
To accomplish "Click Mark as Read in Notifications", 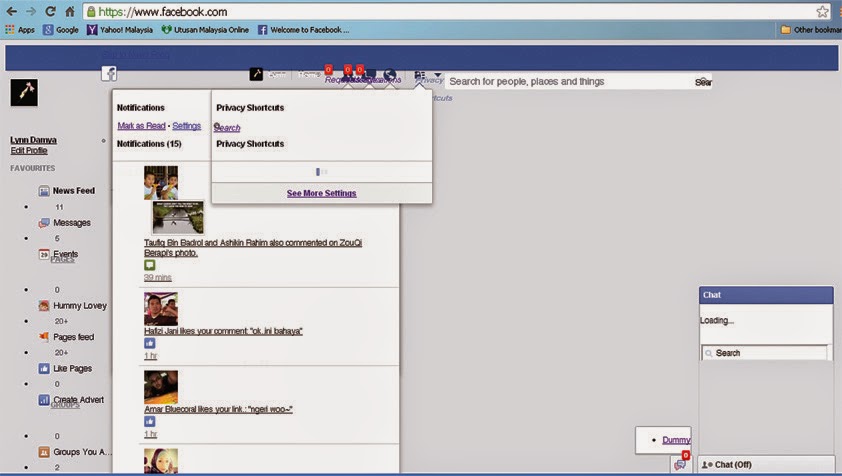I will tap(141, 126).
